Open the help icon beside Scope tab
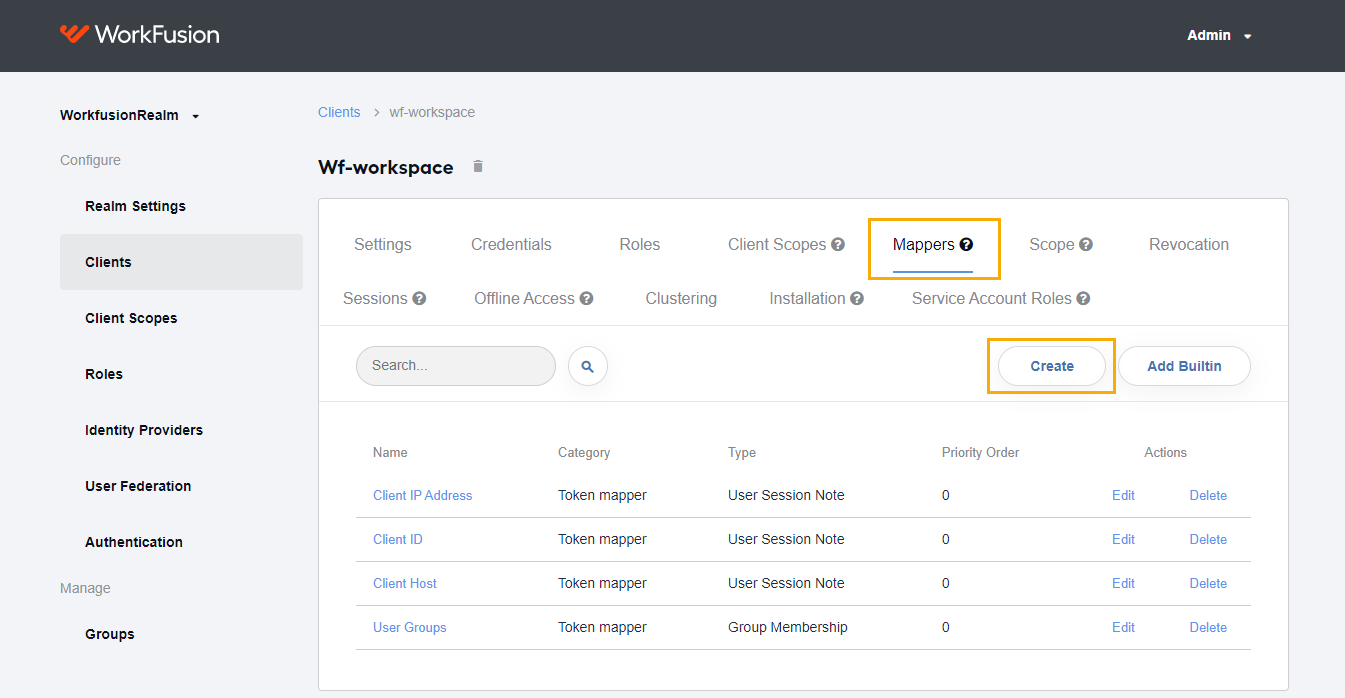This screenshot has height=698, width=1345. click(1086, 244)
